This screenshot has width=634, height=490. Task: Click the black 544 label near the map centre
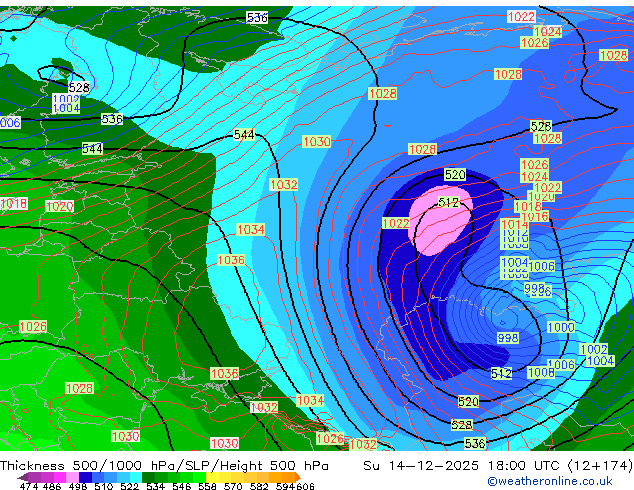[x=244, y=135]
